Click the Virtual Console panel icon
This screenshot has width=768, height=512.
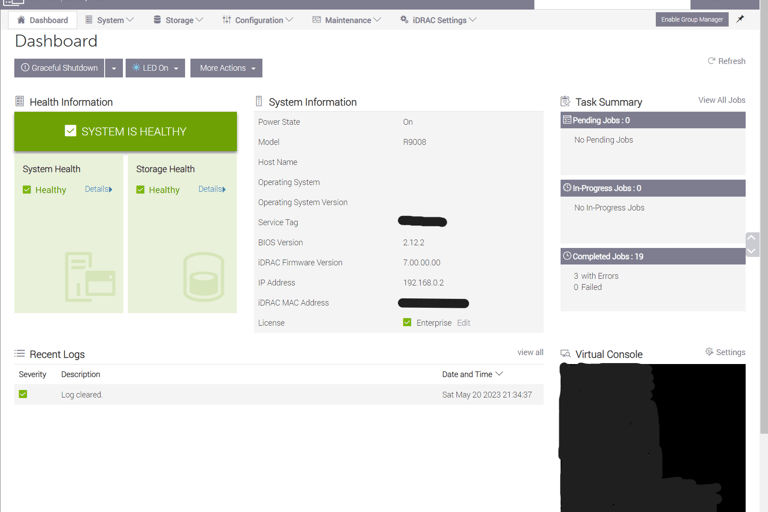point(565,354)
